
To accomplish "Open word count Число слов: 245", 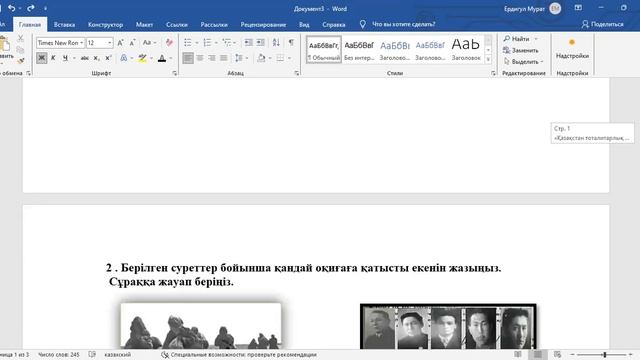I will coord(59,355).
